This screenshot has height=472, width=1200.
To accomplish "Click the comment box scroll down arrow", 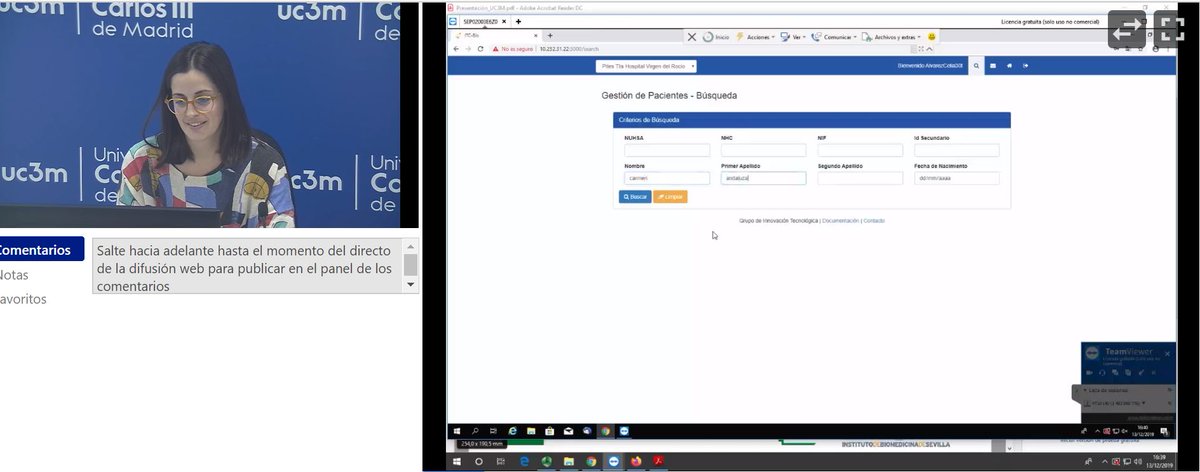I will coord(411,285).
